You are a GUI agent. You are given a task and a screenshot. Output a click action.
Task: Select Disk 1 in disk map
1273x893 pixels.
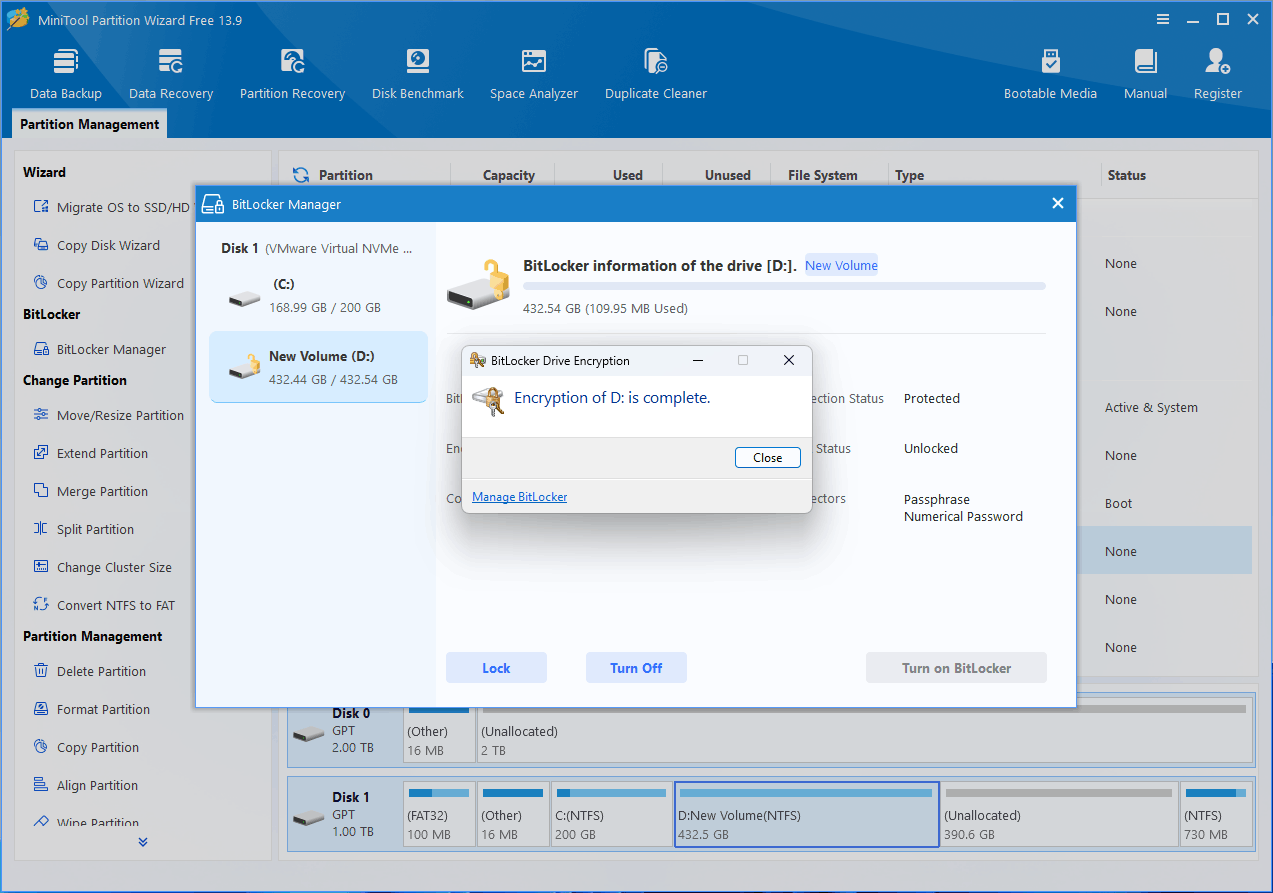pyautogui.click(x=345, y=814)
